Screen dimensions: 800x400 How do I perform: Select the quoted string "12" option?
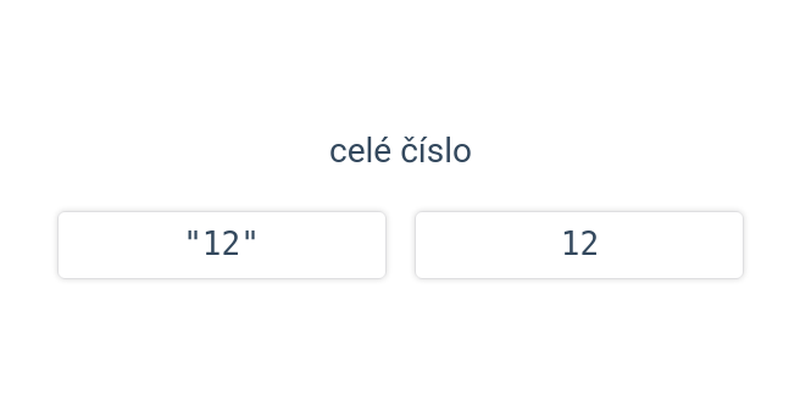point(222,244)
